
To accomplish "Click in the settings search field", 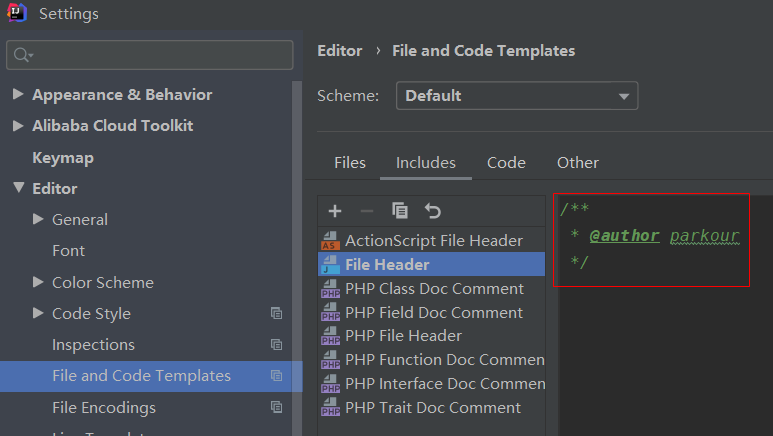I will click(x=150, y=55).
